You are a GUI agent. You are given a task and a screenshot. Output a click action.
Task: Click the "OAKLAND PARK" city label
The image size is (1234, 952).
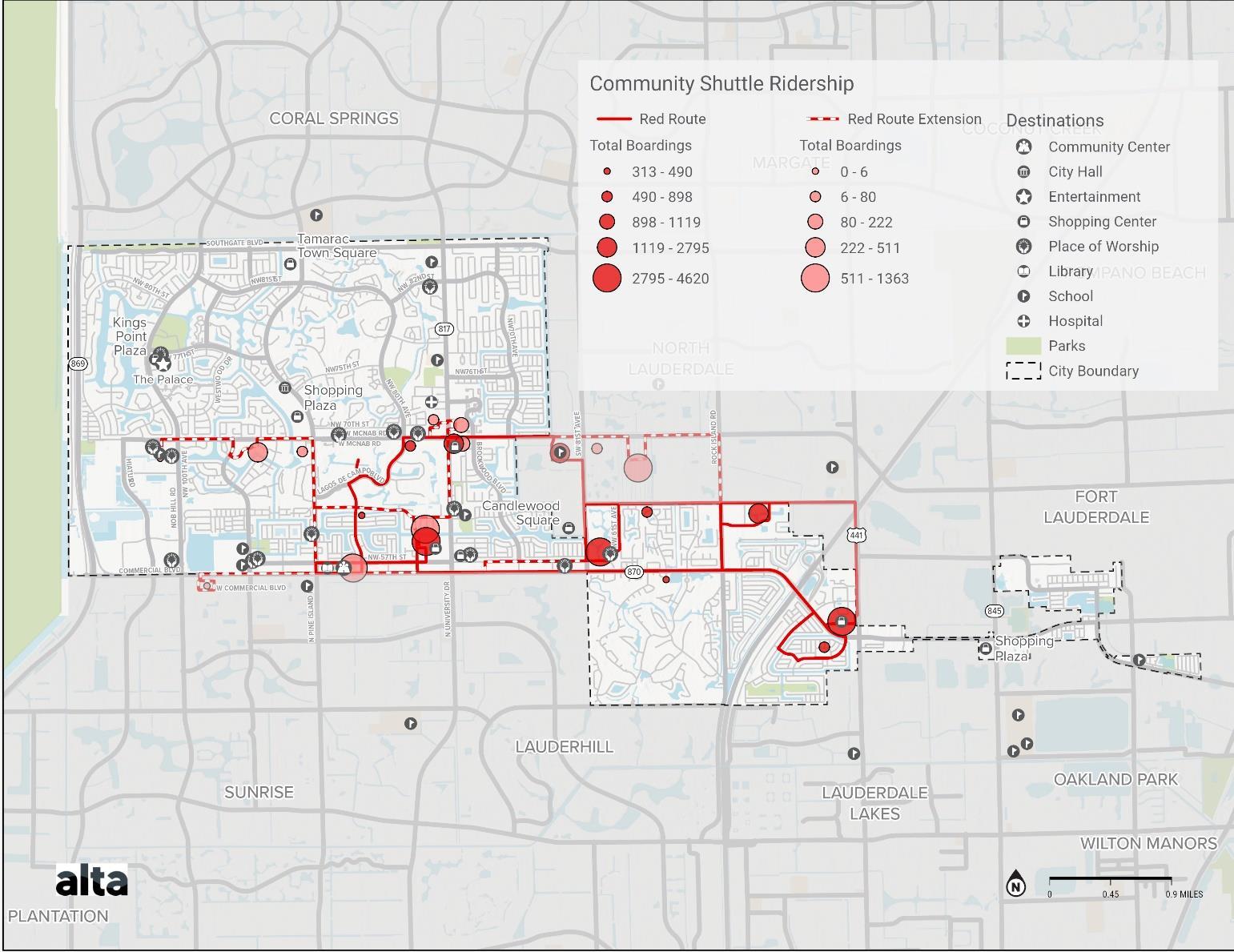1115,779
